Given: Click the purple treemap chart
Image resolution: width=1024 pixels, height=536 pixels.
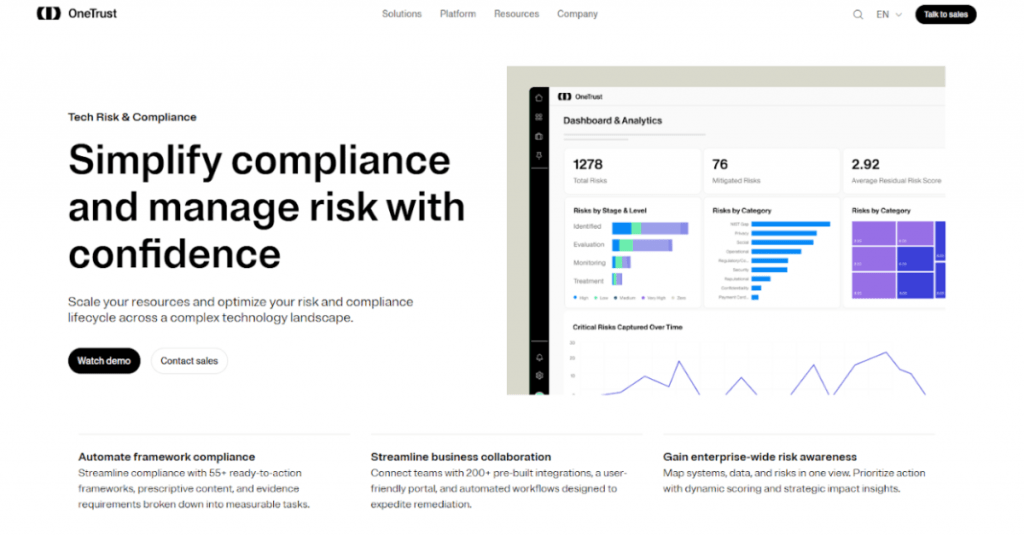Looking at the screenshot, I should (899, 260).
